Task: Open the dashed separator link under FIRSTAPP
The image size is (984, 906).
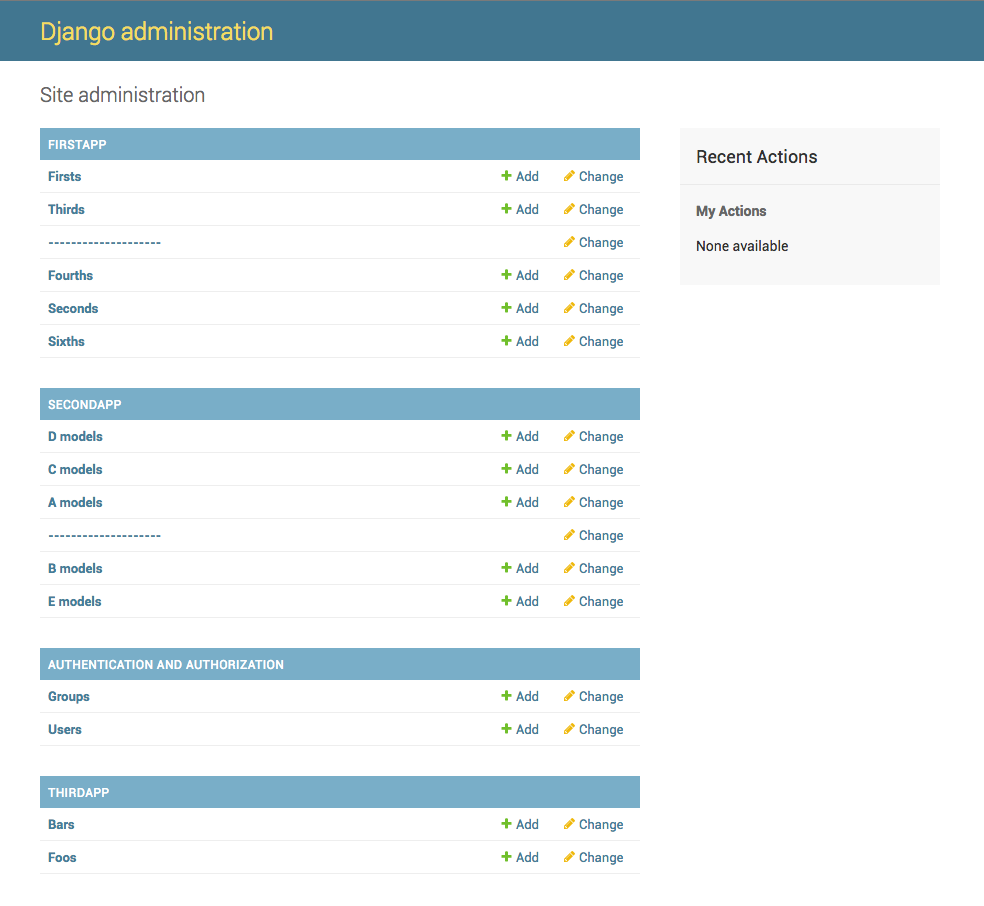Action: [104, 242]
